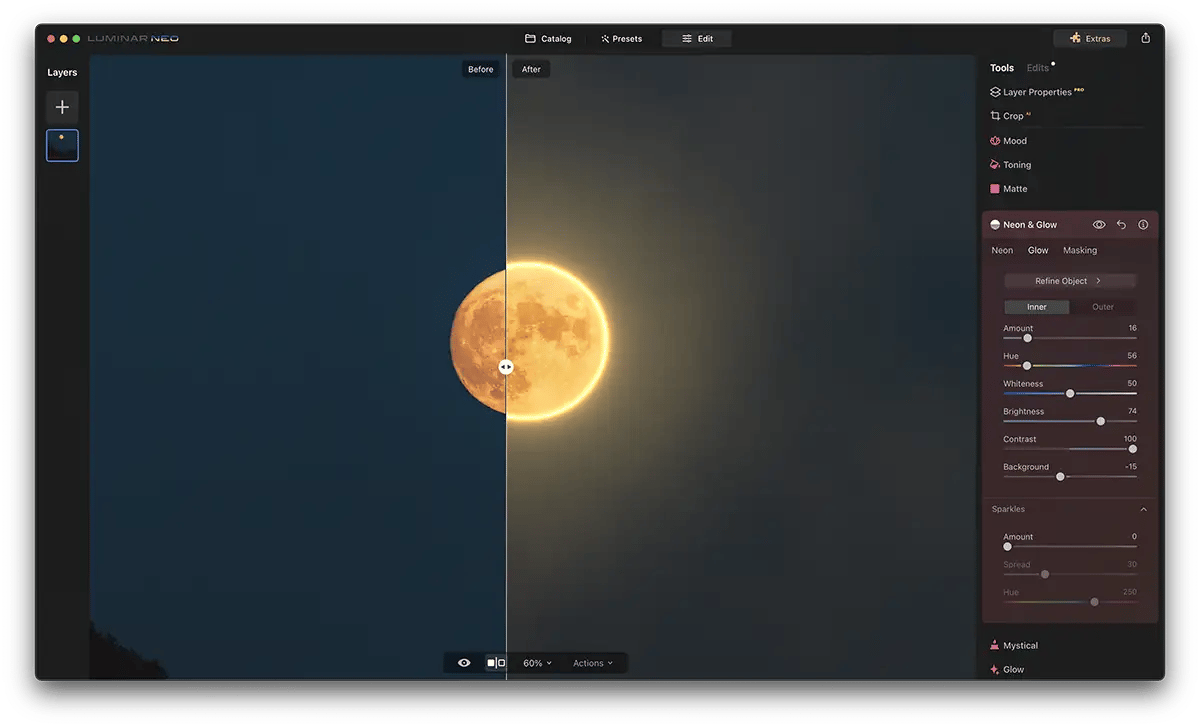Viewport: 1200px width, 727px height.
Task: Open the Catalog tab
Action: [x=548, y=39]
